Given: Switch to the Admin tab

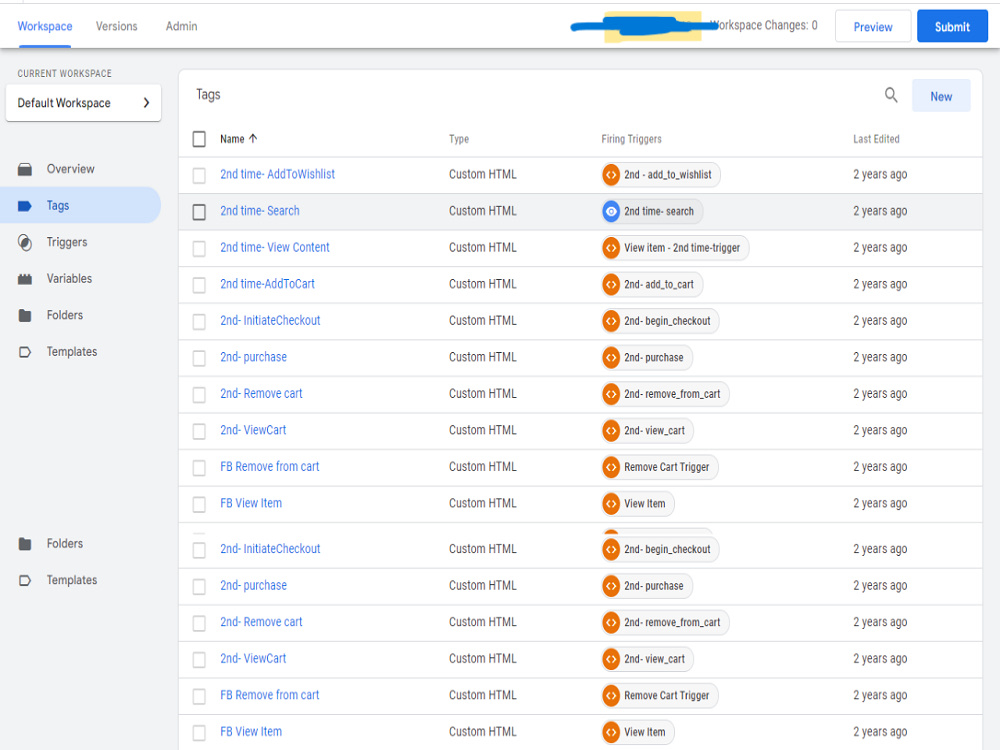Looking at the screenshot, I should (x=181, y=26).
